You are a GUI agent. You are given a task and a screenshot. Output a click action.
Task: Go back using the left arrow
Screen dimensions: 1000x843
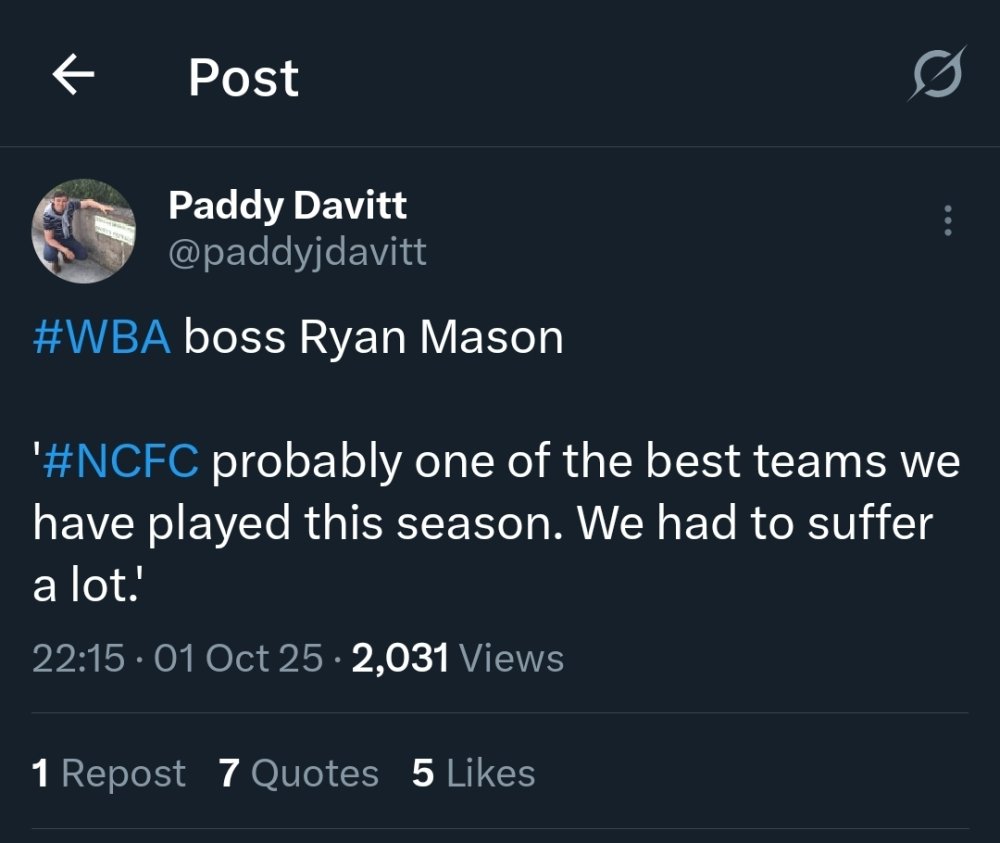73,76
